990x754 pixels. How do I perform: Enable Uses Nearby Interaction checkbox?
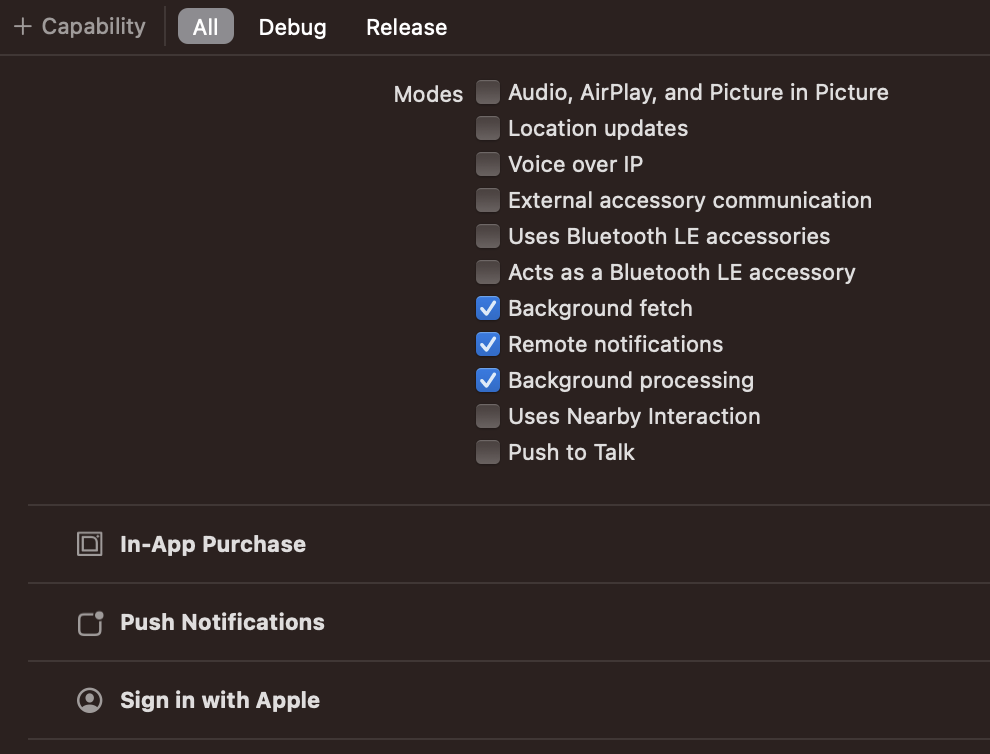pyautogui.click(x=488, y=416)
